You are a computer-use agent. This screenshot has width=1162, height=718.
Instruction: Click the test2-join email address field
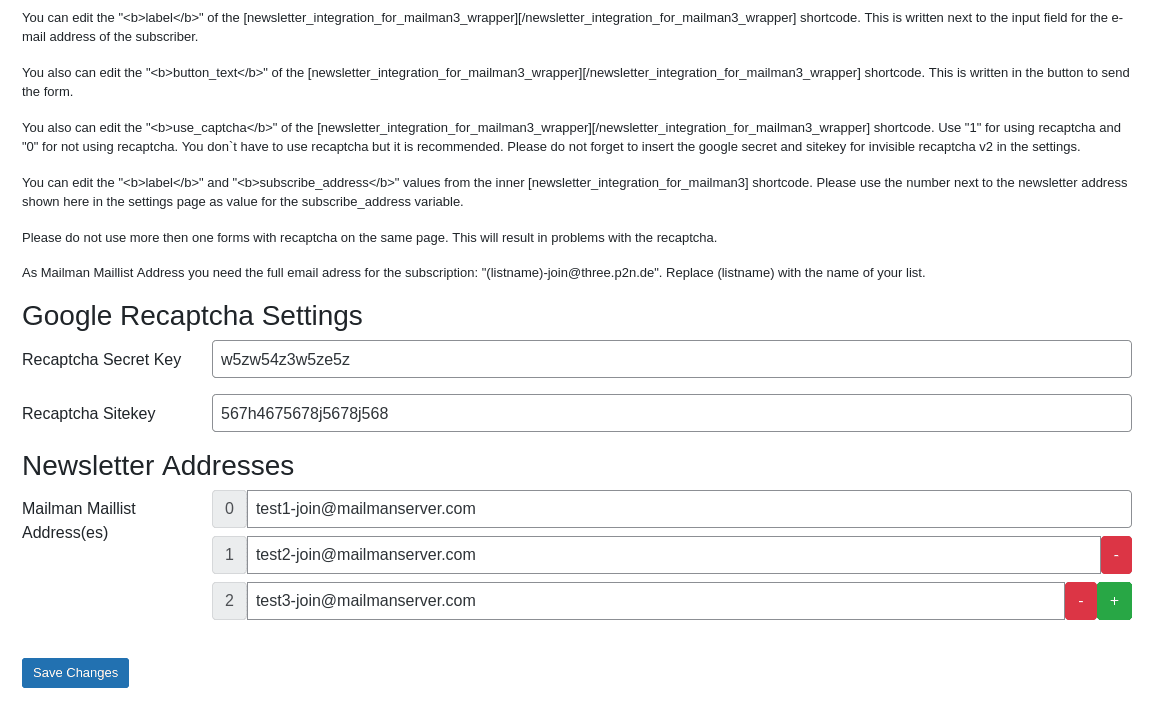click(x=673, y=555)
